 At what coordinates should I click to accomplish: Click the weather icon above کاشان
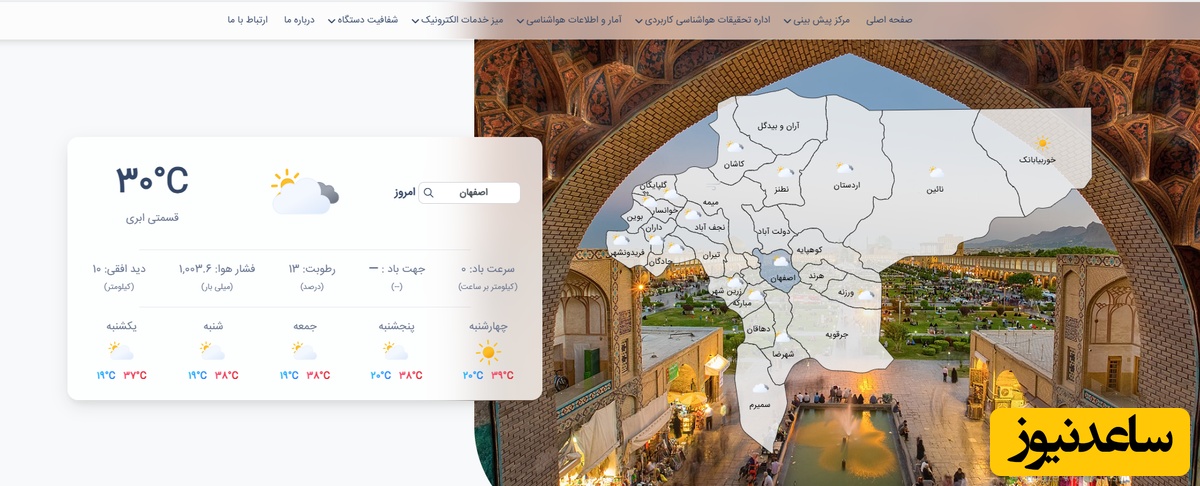[734, 147]
